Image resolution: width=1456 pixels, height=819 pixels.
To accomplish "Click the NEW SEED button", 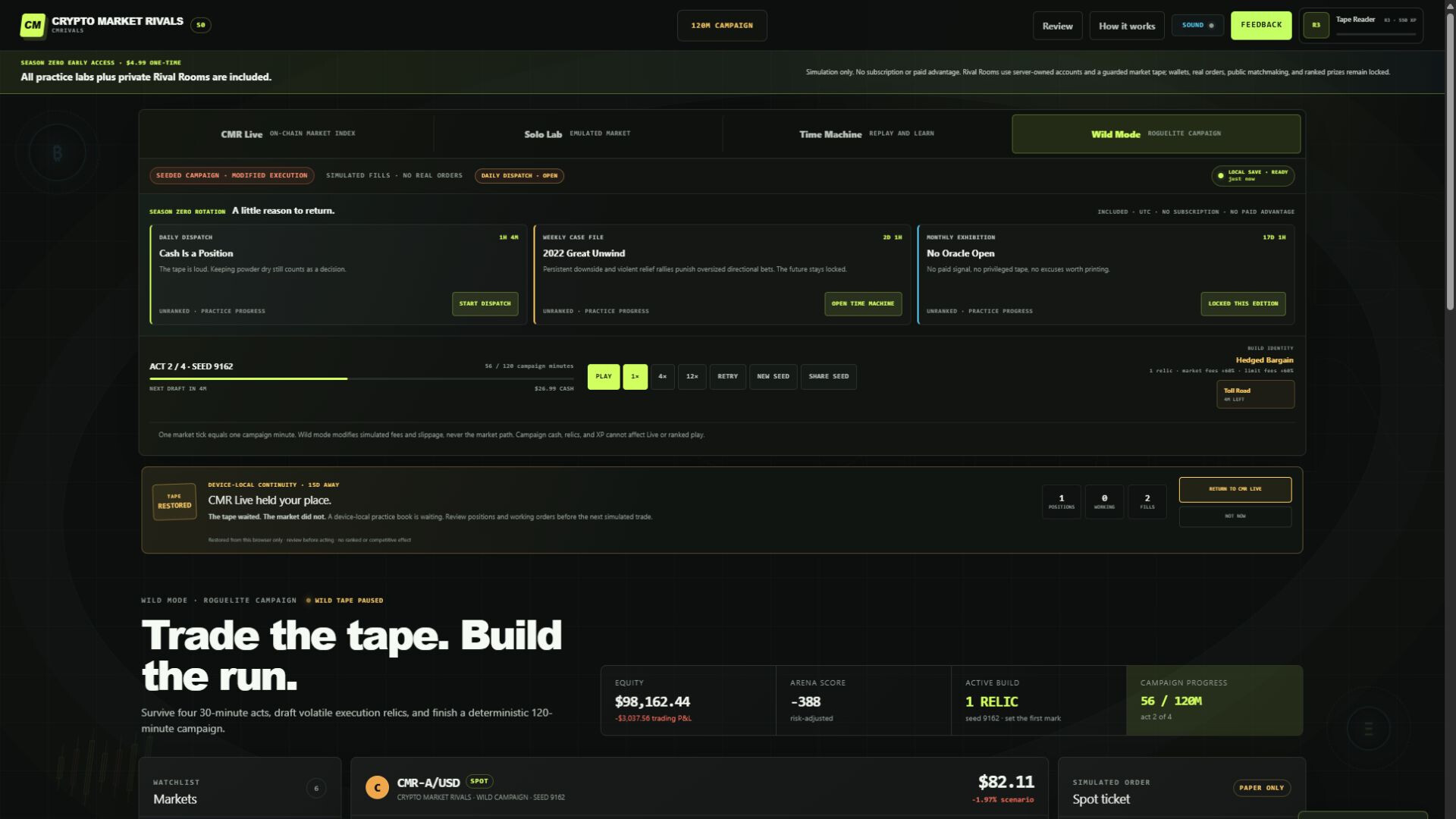I will coord(773,377).
